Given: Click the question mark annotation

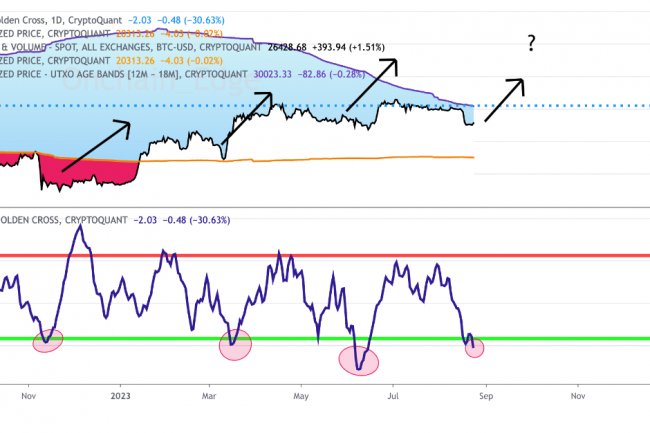Looking at the screenshot, I should (x=532, y=42).
